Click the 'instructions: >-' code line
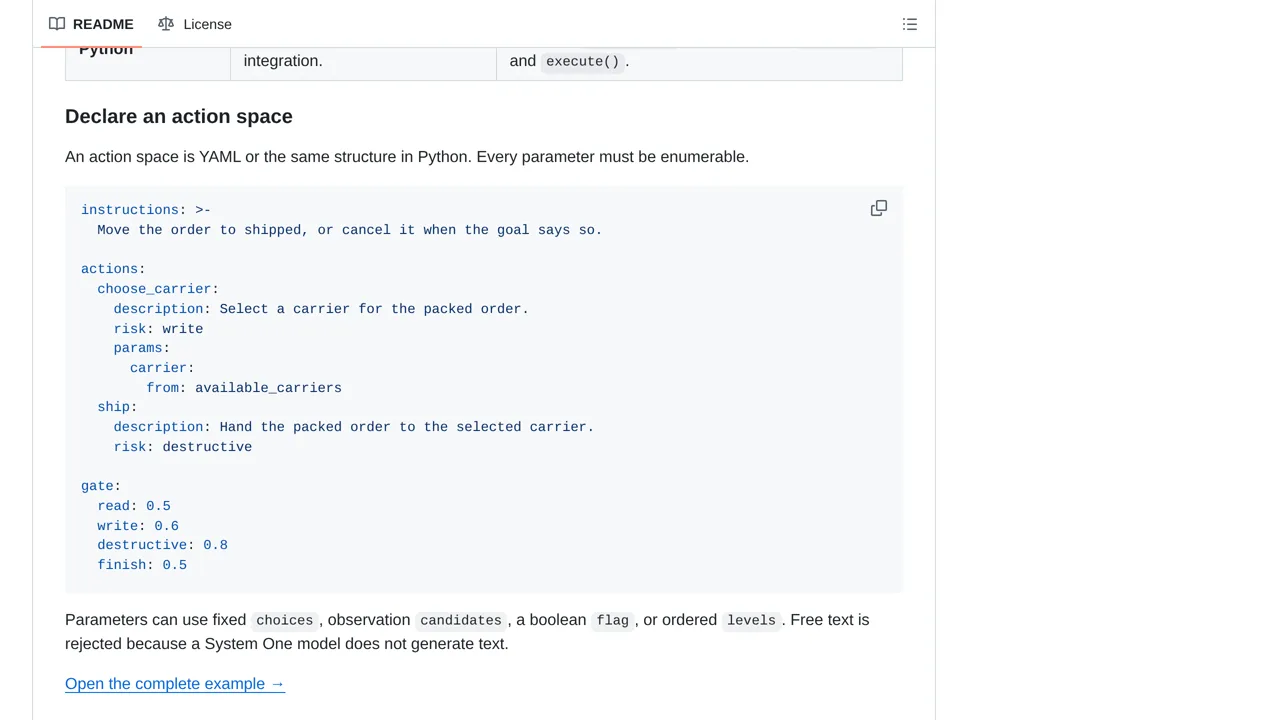This screenshot has height=720, width=1280. [146, 210]
